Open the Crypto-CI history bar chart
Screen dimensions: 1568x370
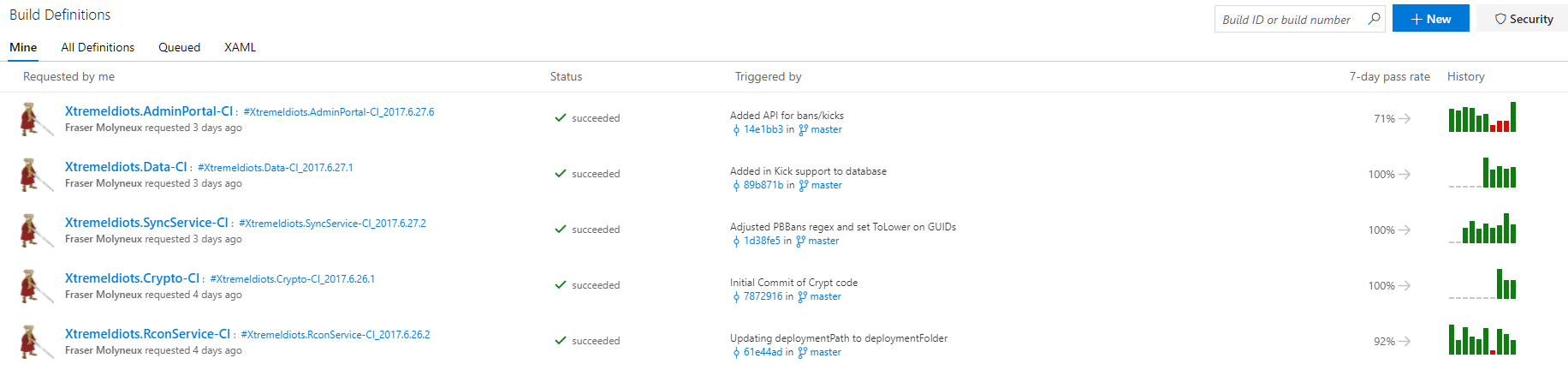pos(1482,284)
